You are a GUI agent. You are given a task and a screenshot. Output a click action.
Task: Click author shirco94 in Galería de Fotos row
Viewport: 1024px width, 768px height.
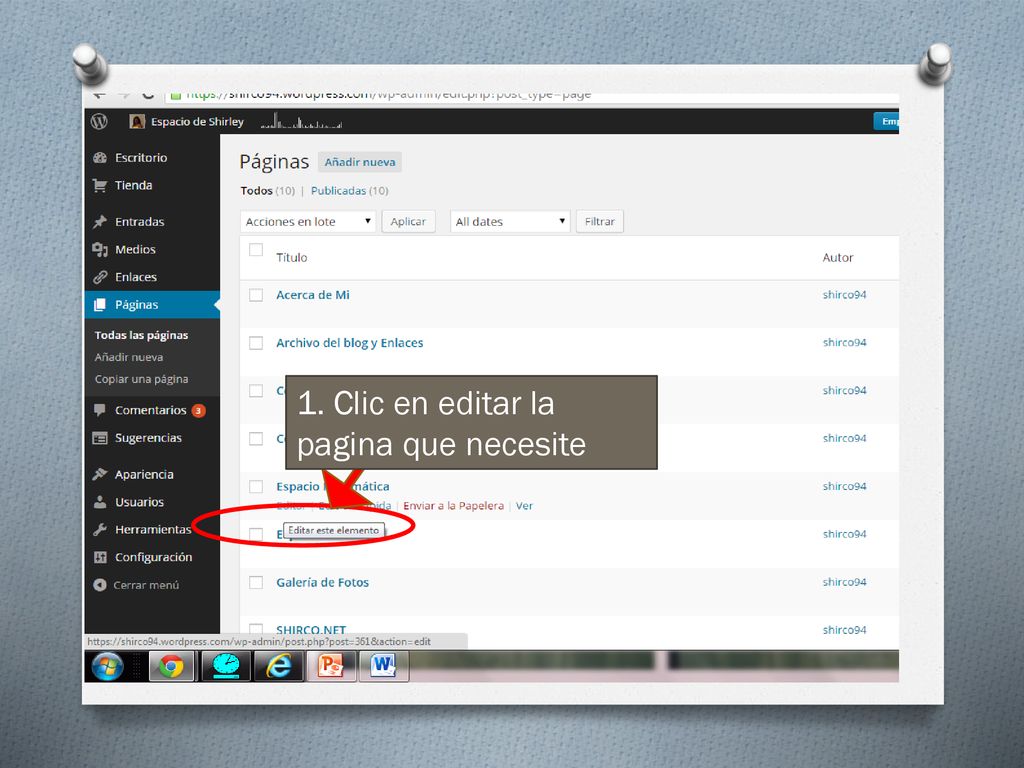point(844,582)
